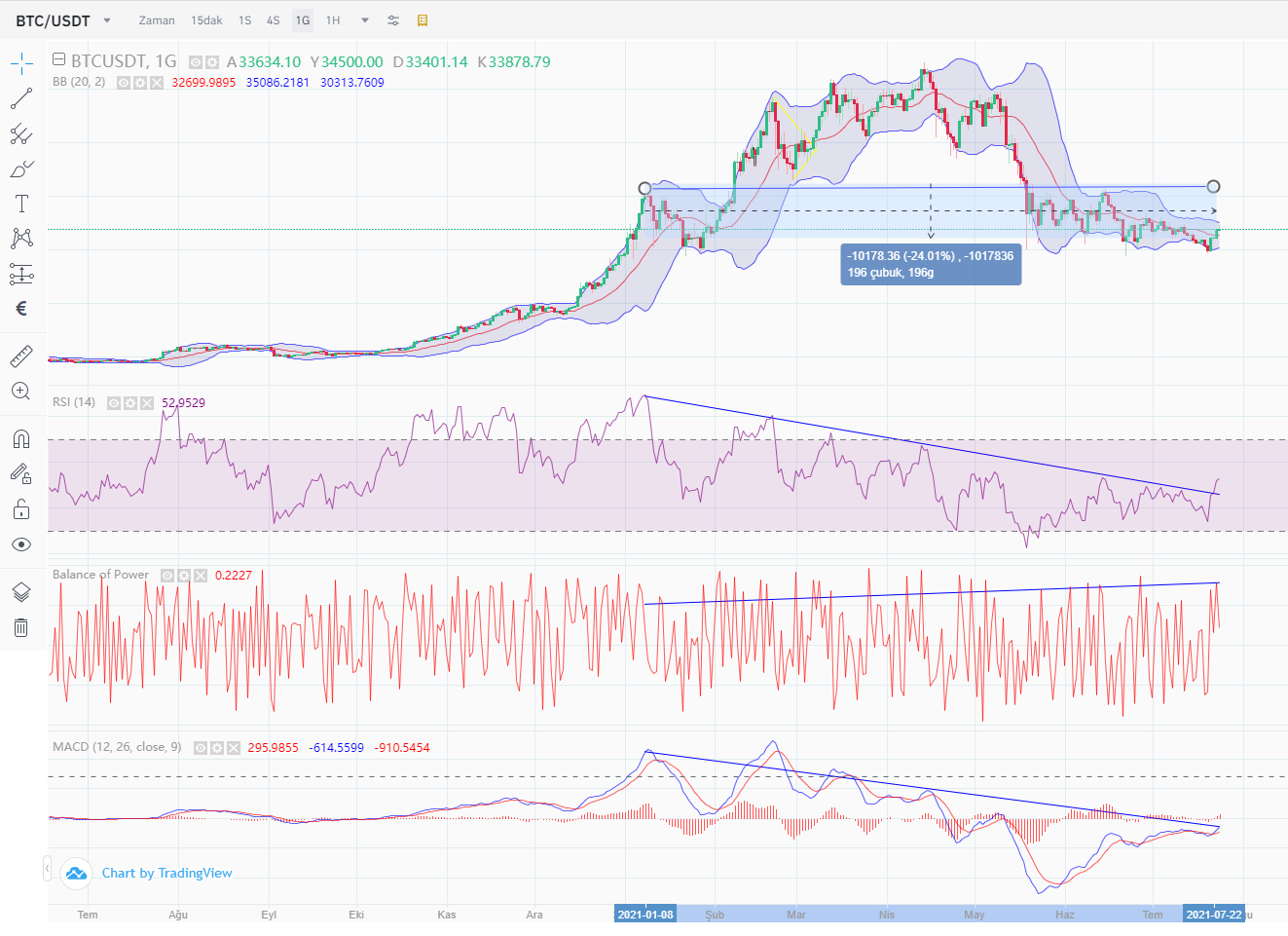Remove the RSI (14) indicator
The image size is (1288, 936).
[x=147, y=403]
